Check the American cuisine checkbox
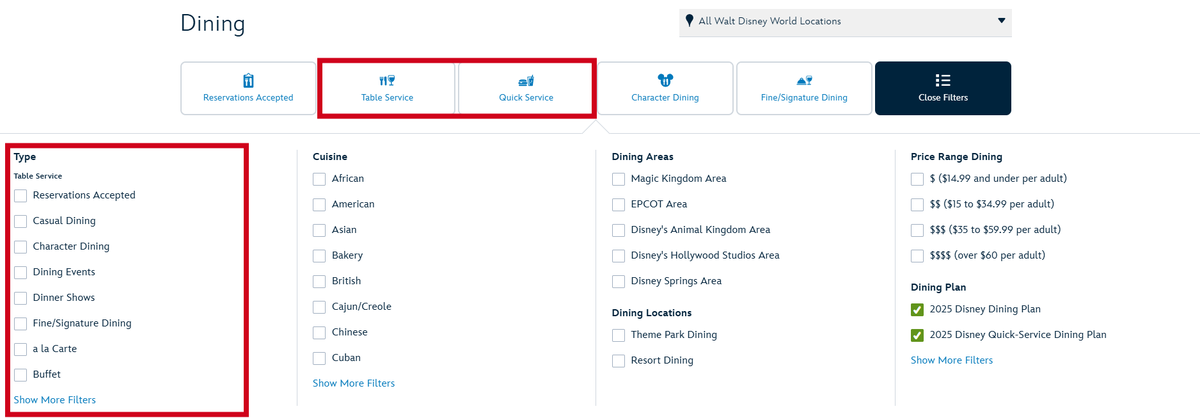This screenshot has width=1200, height=418. click(320, 204)
